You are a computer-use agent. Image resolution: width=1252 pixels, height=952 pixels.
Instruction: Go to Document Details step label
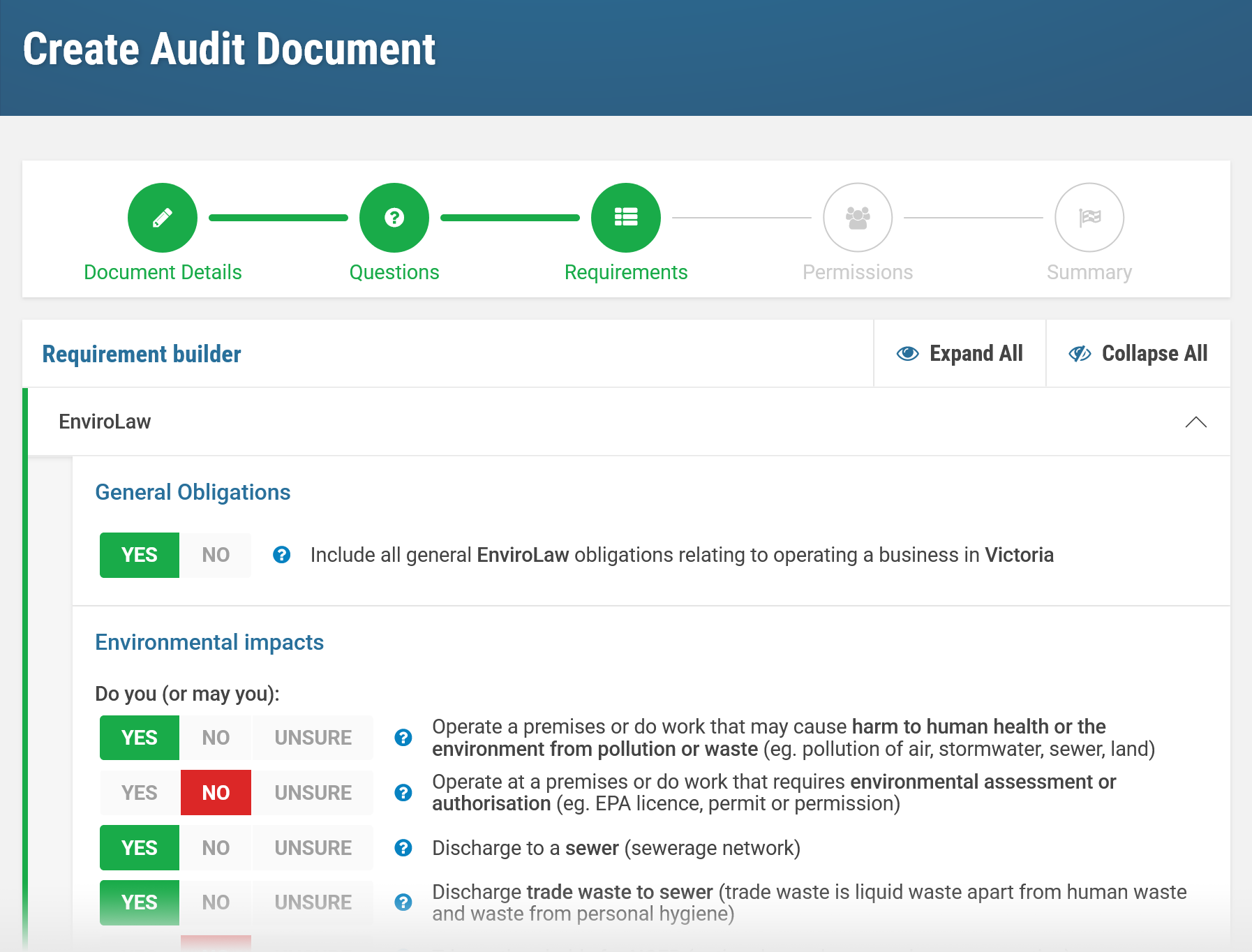tap(163, 272)
